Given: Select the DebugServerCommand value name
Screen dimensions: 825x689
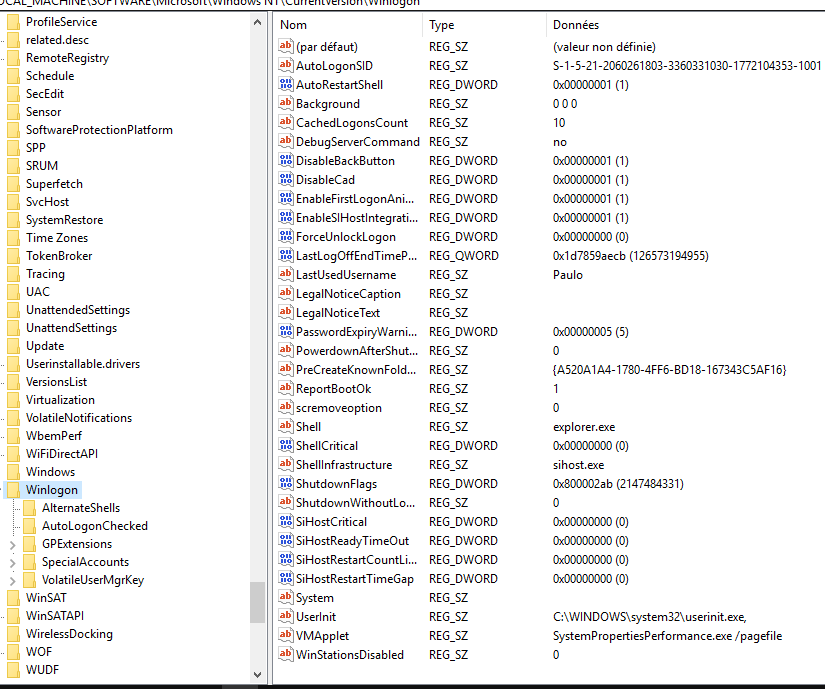Looking at the screenshot, I should (x=358, y=142).
